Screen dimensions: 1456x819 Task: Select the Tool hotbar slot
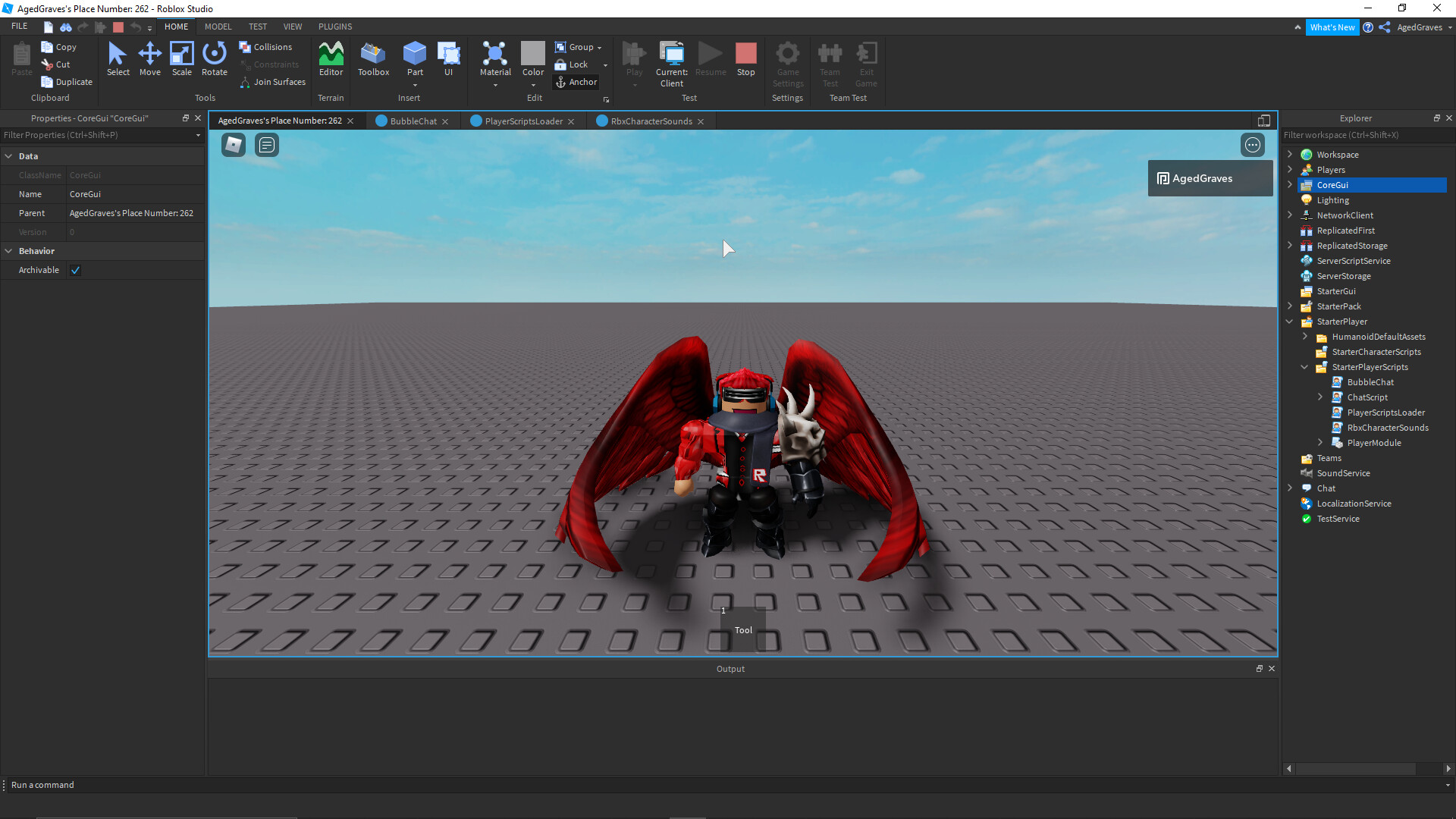pyautogui.click(x=743, y=629)
